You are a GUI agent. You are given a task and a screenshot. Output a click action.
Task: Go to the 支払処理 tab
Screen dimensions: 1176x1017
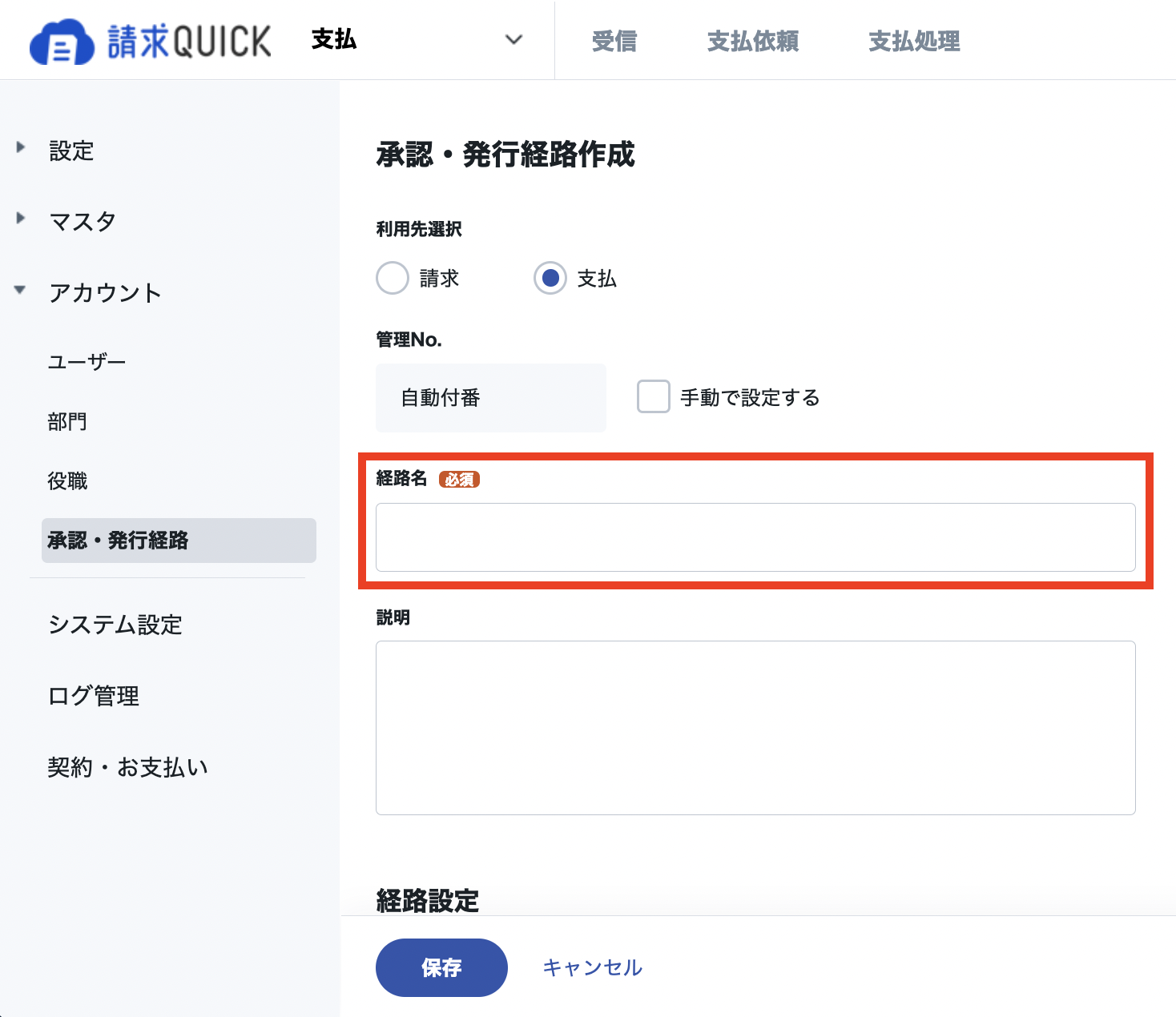click(914, 41)
